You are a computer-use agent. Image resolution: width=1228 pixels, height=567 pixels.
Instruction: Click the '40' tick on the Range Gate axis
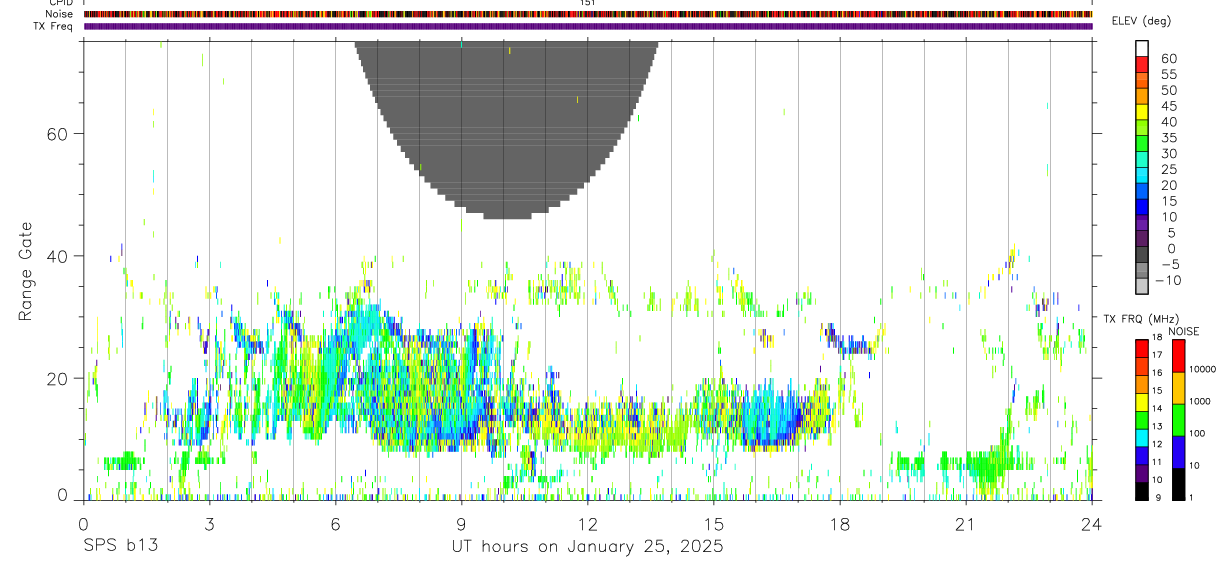59,256
